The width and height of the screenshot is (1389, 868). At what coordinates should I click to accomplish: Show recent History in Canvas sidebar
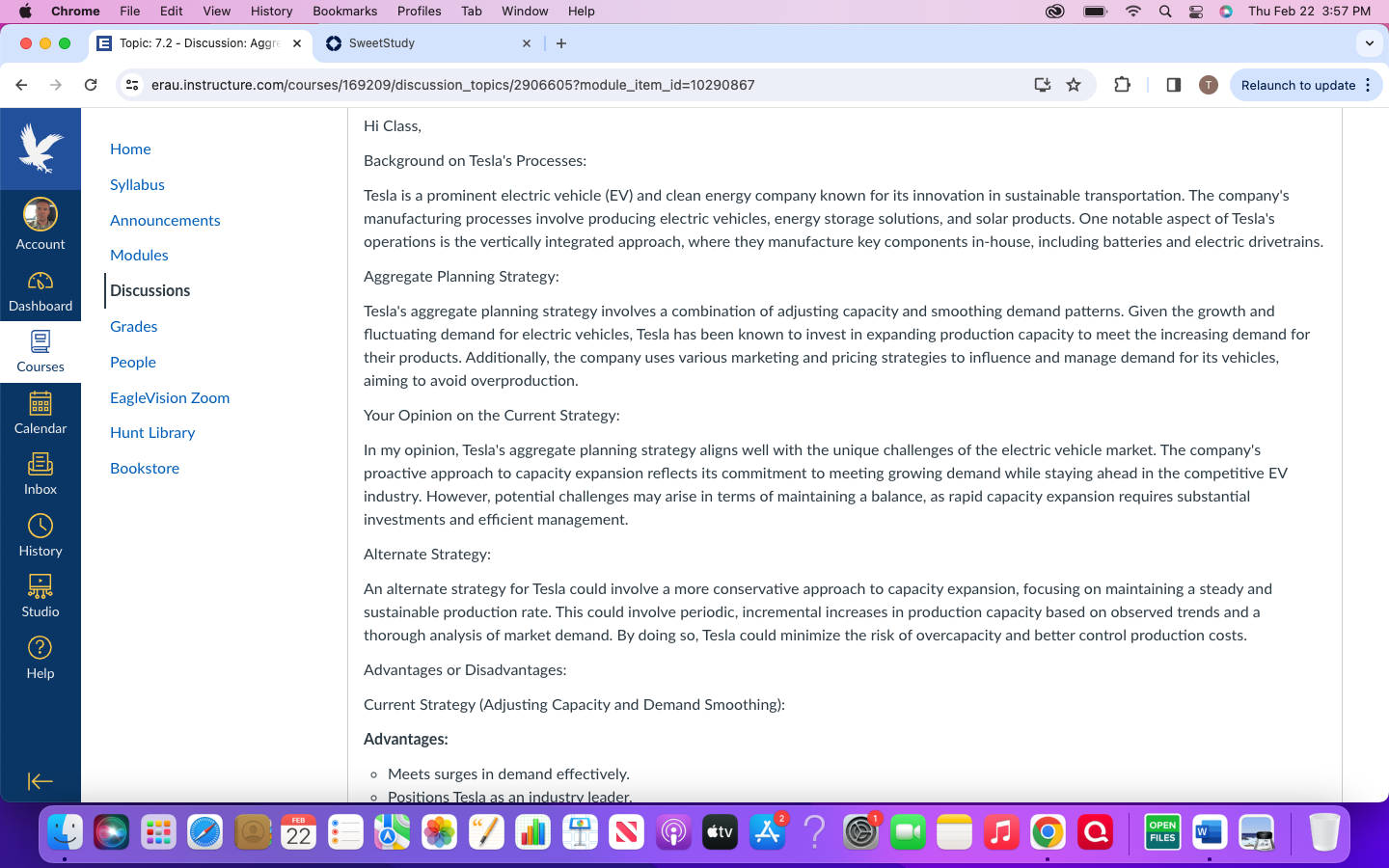click(x=41, y=536)
